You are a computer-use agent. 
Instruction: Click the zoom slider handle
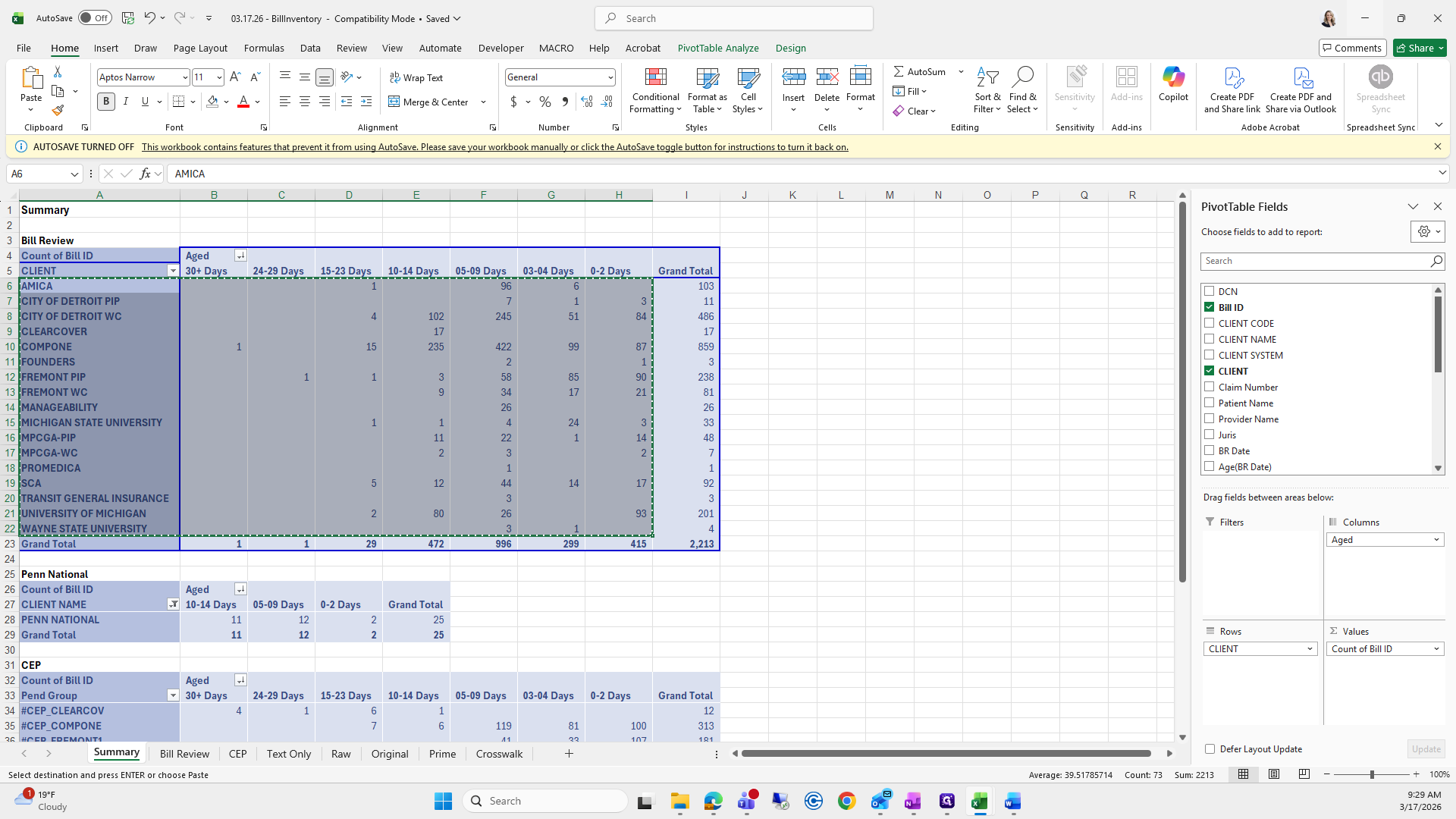point(1371,774)
